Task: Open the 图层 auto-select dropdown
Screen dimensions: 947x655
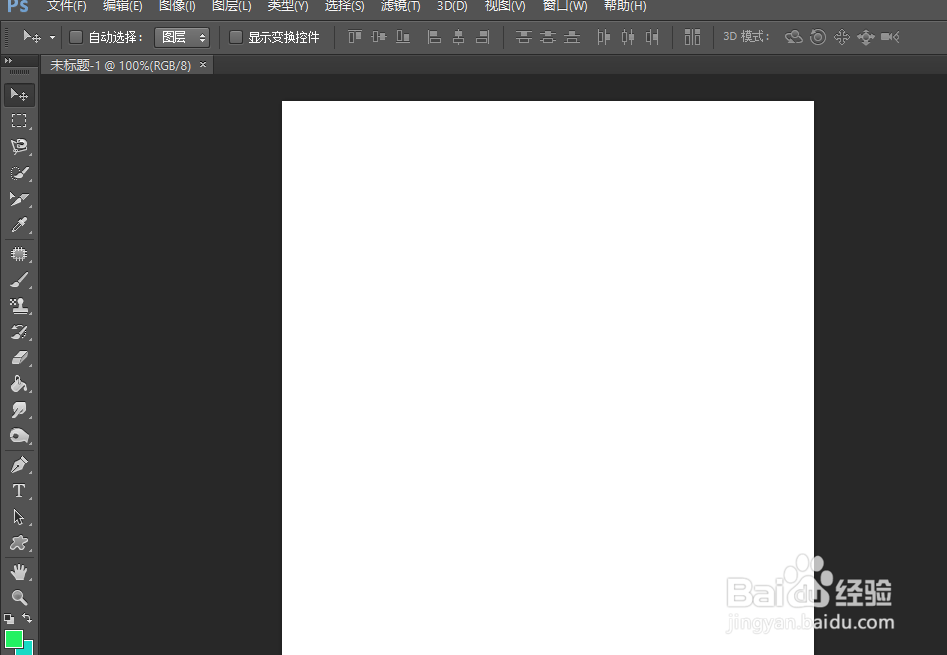Action: (x=182, y=37)
